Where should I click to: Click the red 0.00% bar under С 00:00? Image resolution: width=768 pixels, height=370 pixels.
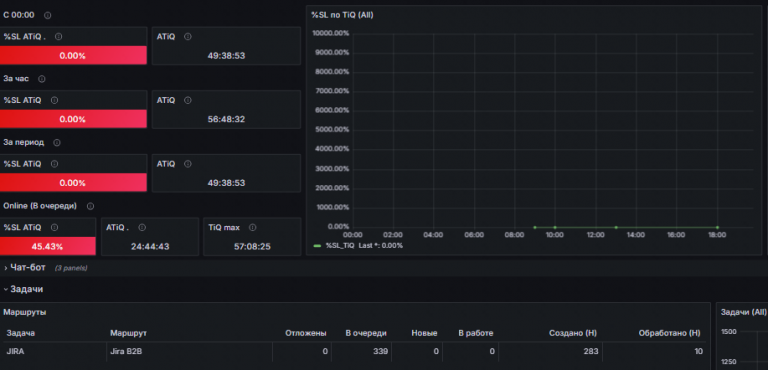coord(73,55)
